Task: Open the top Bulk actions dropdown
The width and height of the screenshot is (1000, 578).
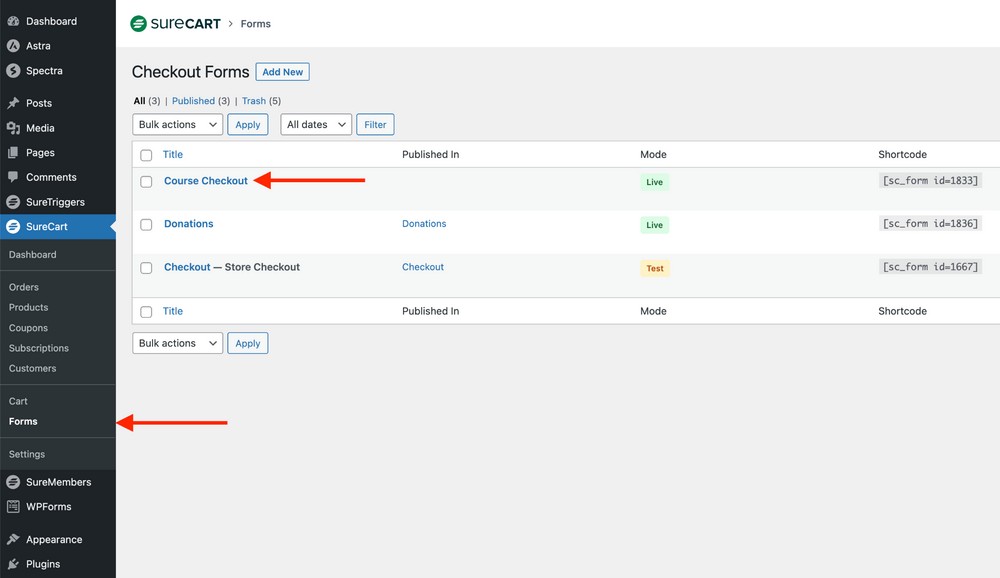Action: click(x=177, y=125)
